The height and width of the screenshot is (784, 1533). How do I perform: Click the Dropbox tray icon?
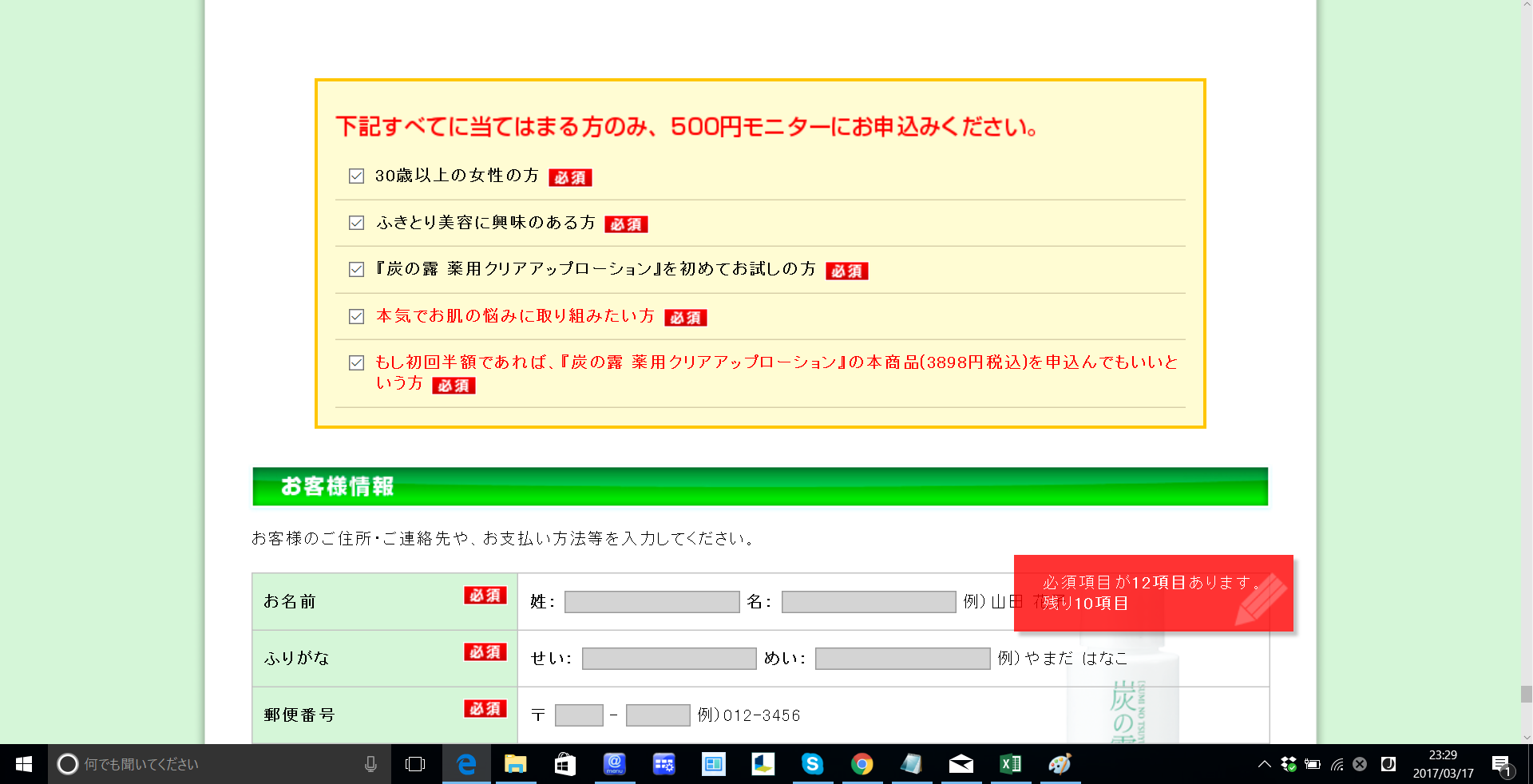click(x=1289, y=764)
